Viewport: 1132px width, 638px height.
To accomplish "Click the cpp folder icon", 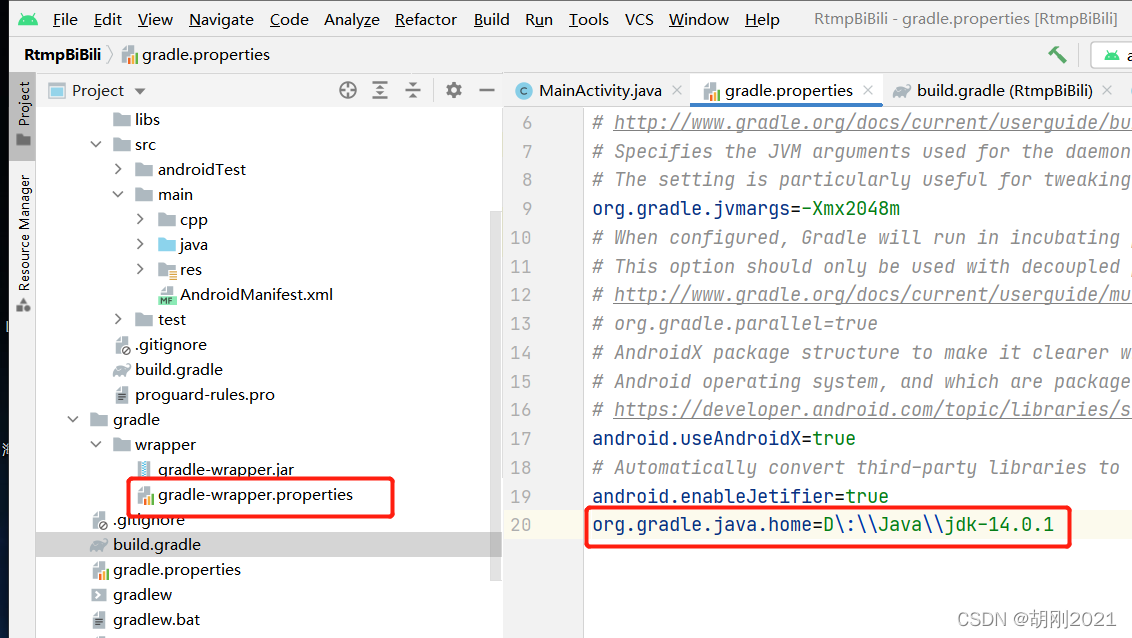I will point(167,219).
